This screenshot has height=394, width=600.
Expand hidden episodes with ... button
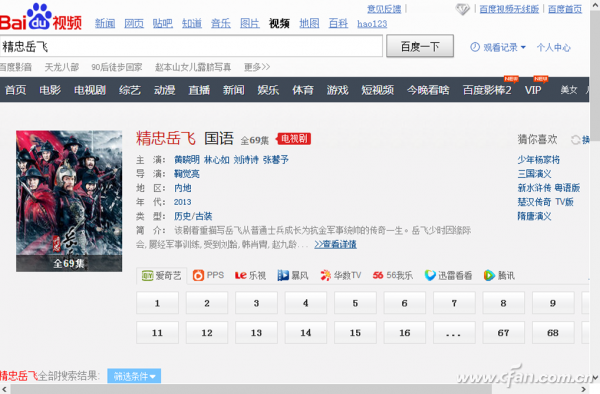(454, 333)
